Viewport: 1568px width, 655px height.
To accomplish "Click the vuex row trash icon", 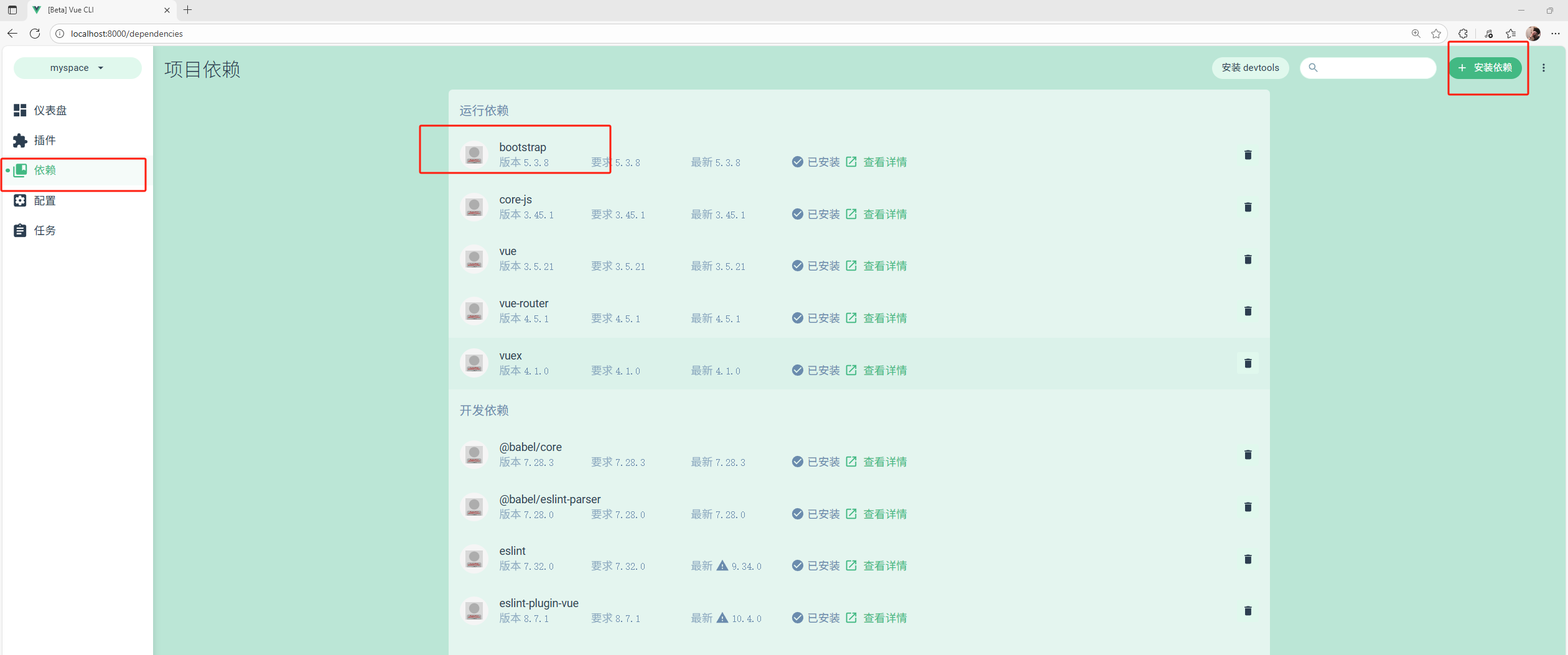I will pos(1248,363).
